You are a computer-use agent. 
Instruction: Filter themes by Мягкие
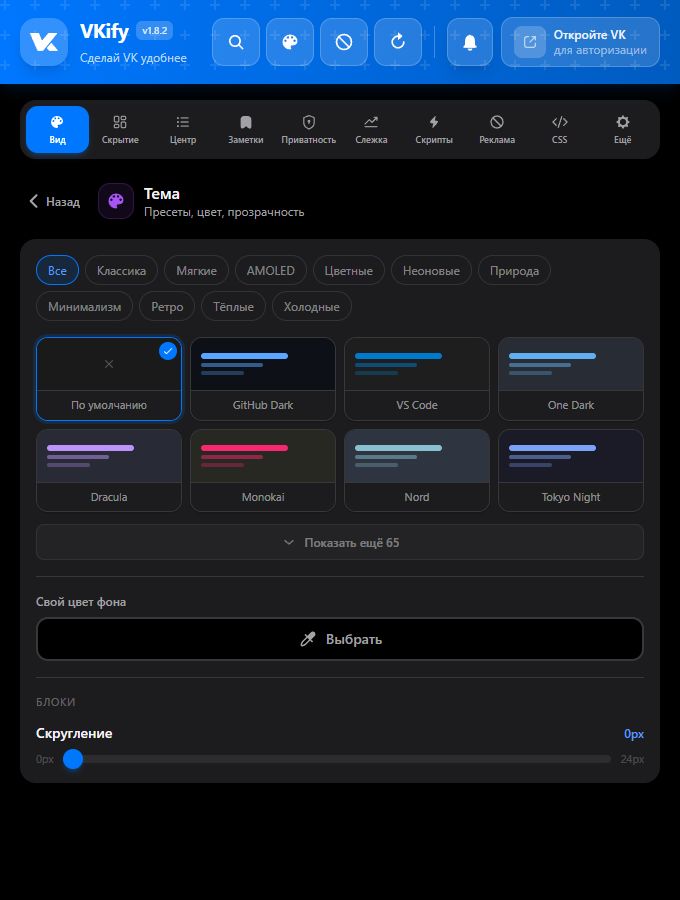196,270
